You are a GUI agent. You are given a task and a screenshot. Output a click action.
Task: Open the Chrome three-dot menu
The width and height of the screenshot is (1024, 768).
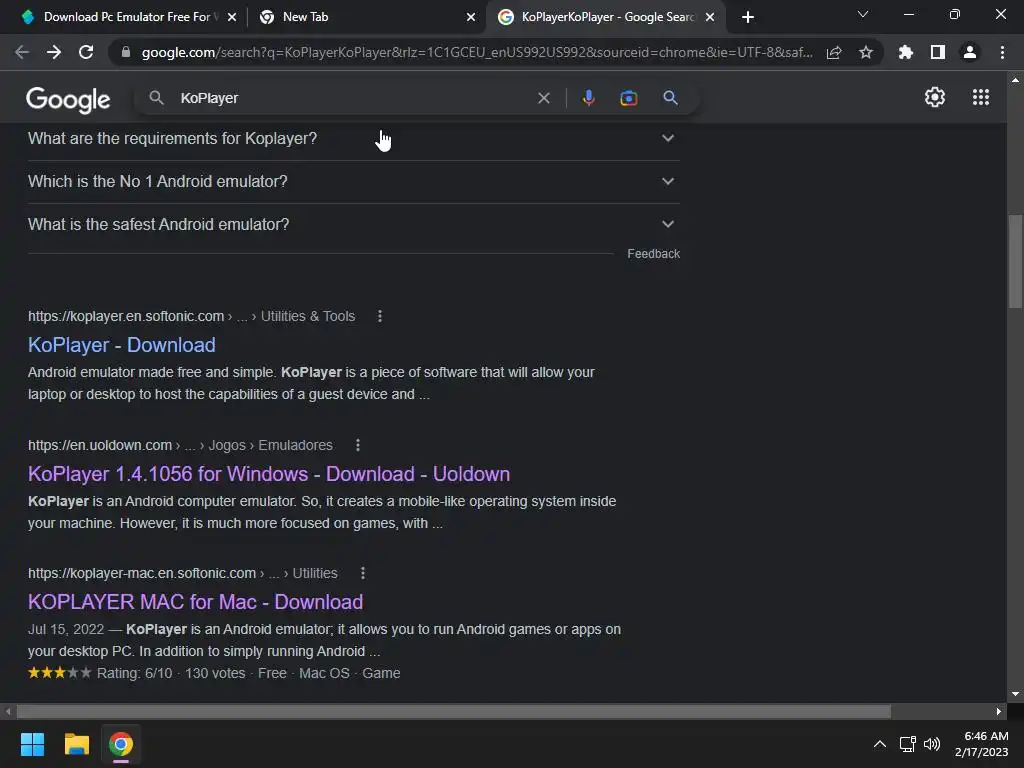(x=1002, y=52)
